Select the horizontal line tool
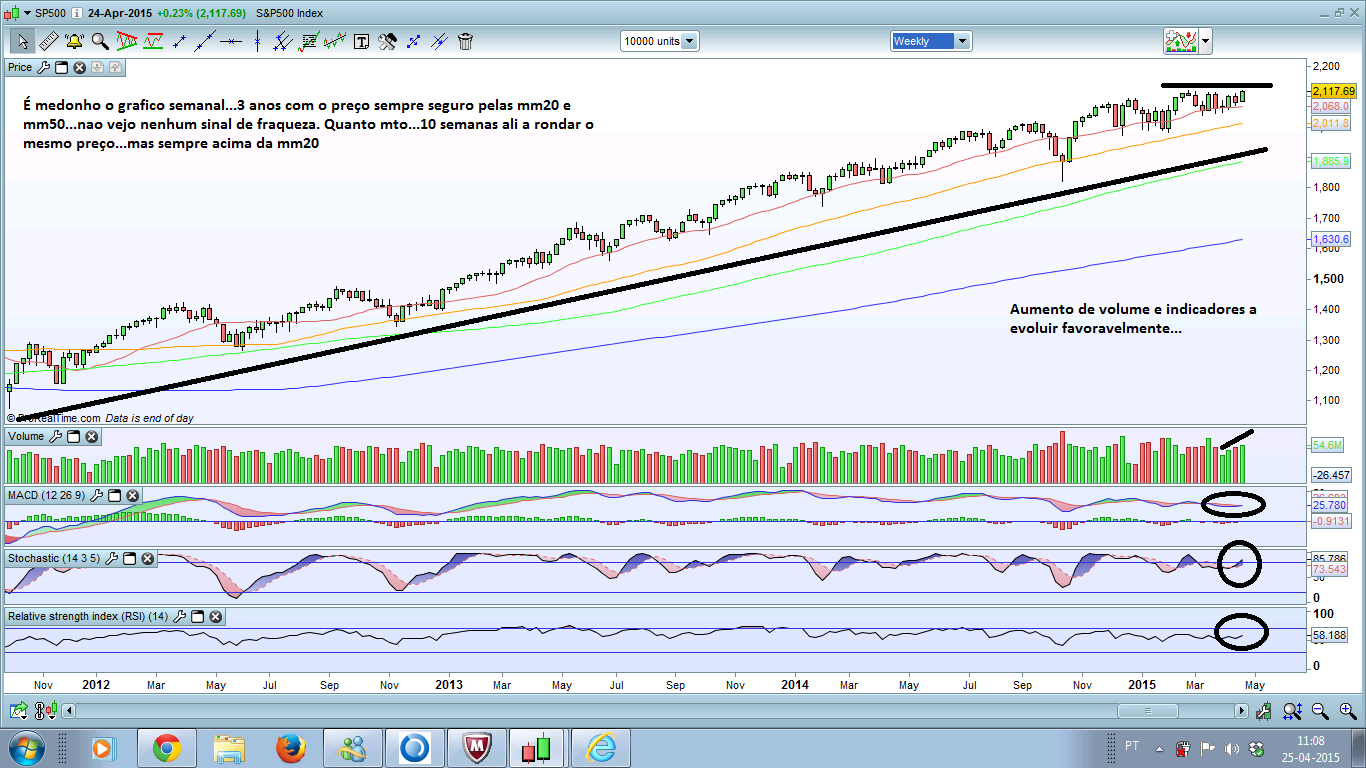Viewport: 1366px width, 768px height. [232, 41]
